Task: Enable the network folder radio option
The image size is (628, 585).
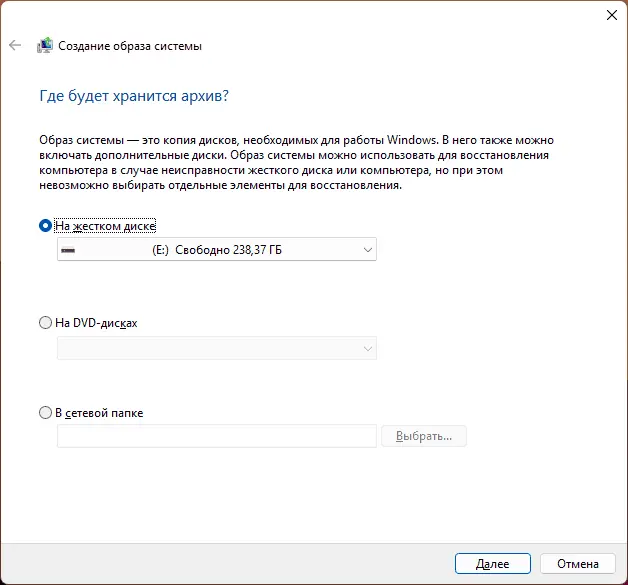Action: pos(45,412)
